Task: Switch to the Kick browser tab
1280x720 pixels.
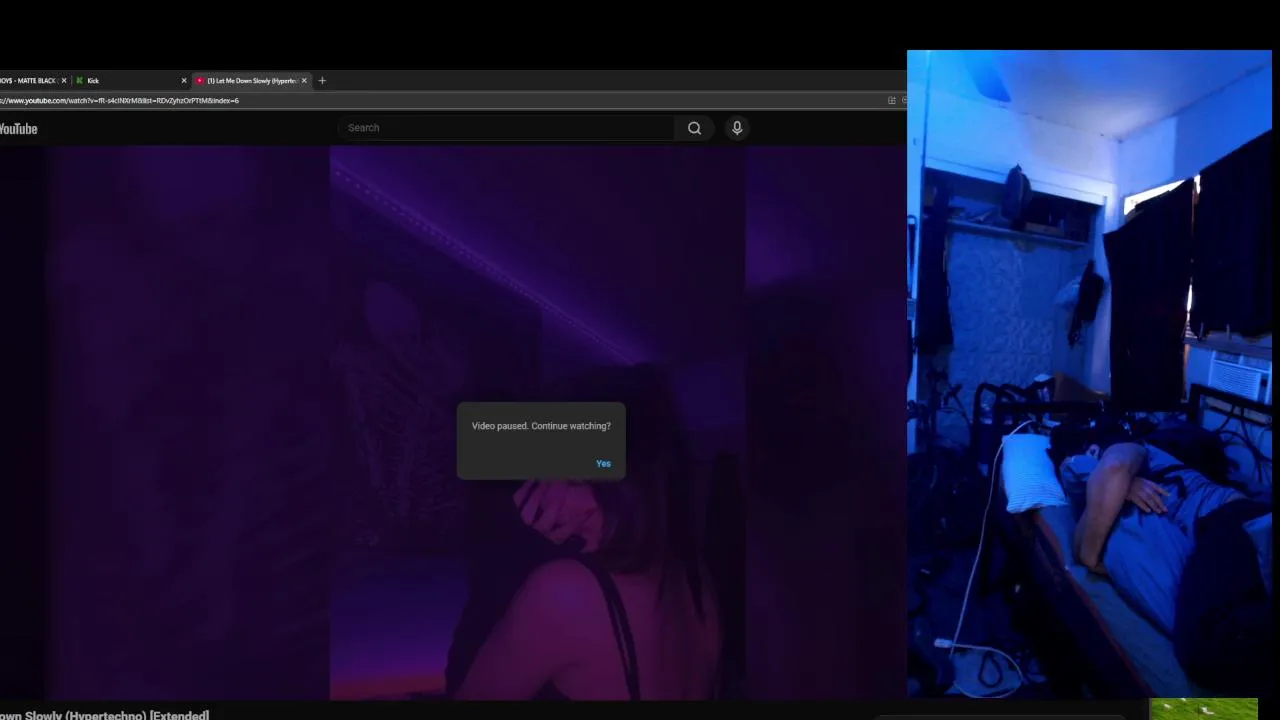Action: 130,80
